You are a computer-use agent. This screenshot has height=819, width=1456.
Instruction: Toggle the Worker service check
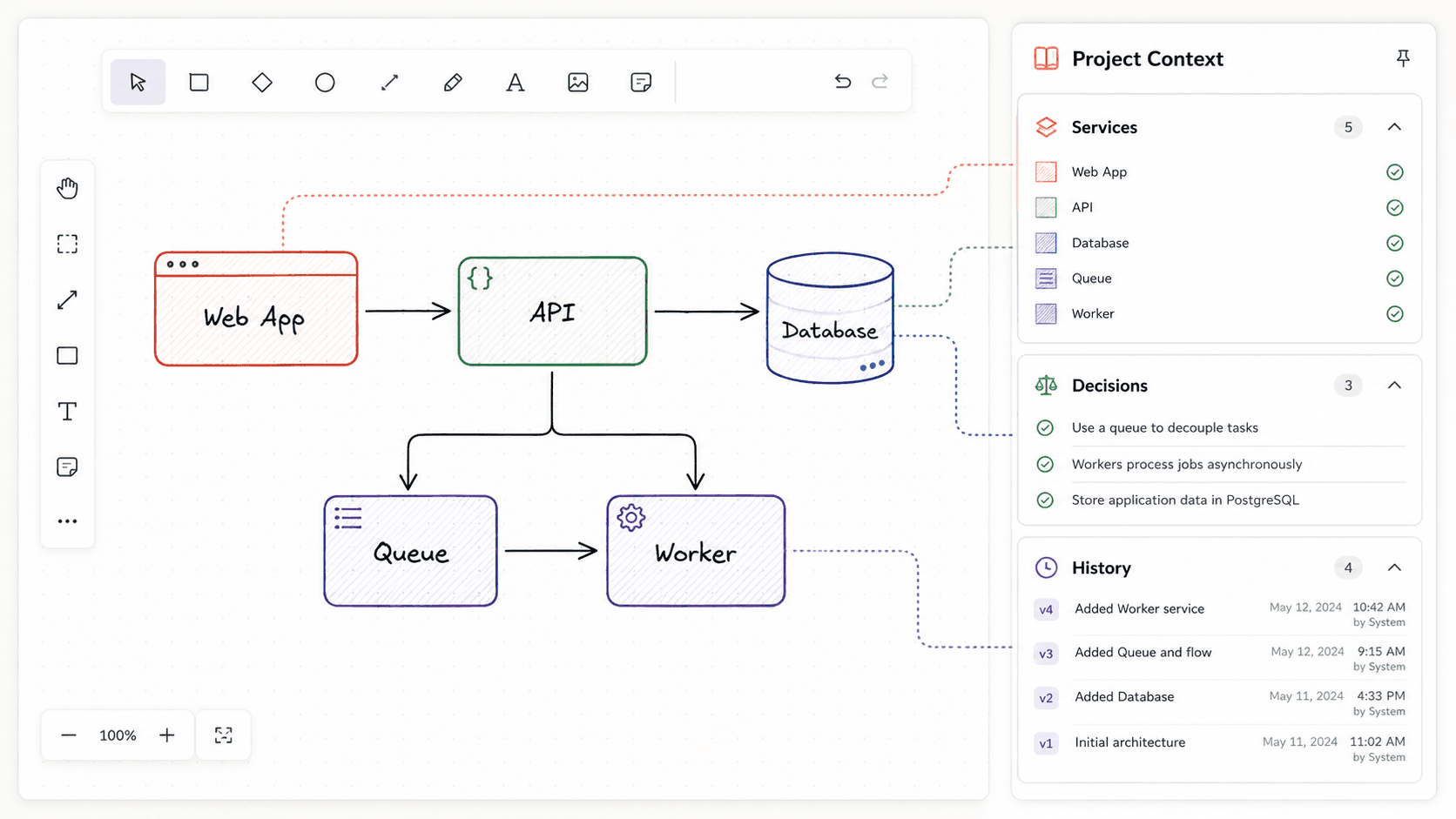tap(1394, 314)
